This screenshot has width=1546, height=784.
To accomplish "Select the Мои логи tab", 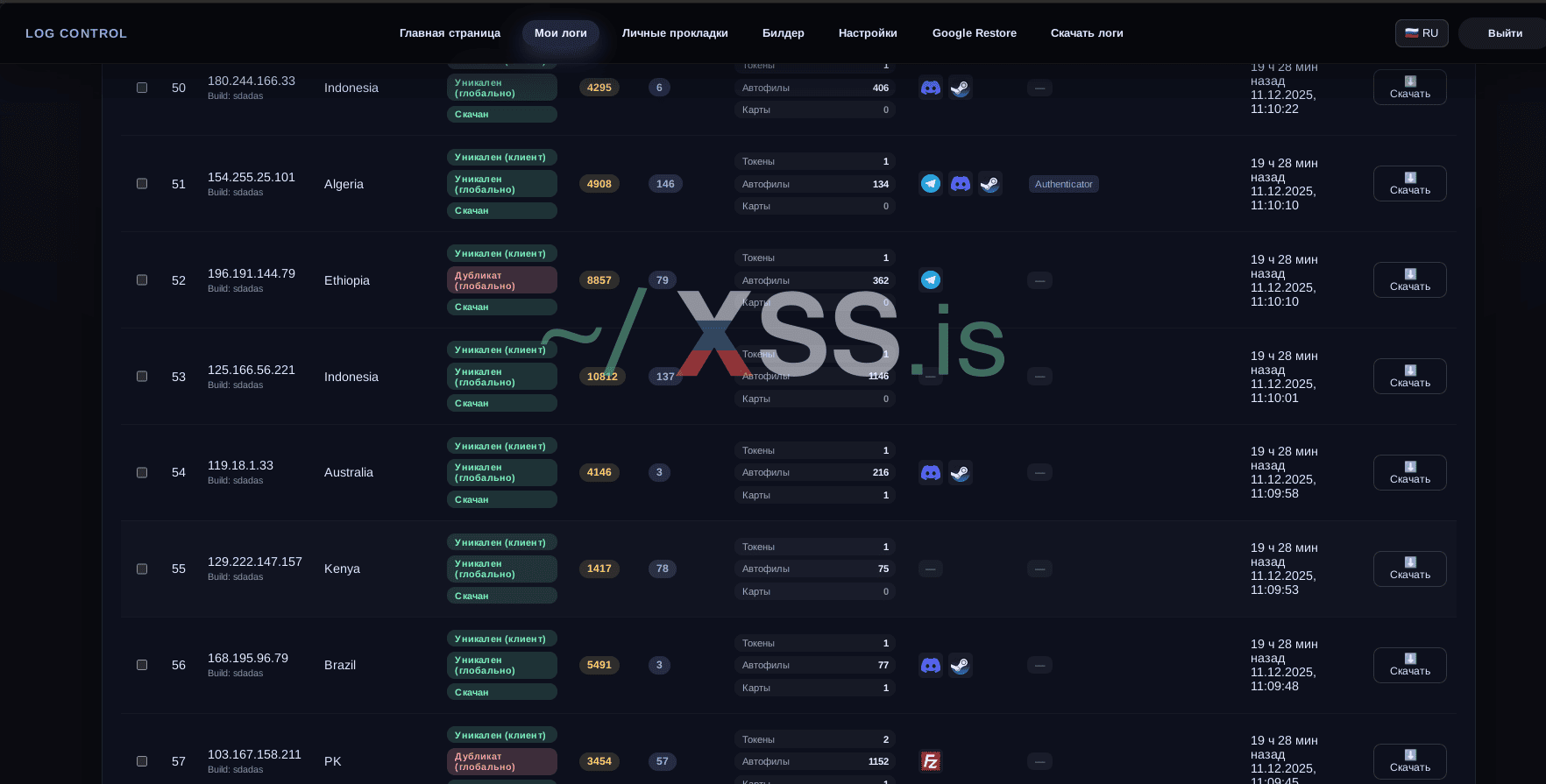I will pos(561,33).
